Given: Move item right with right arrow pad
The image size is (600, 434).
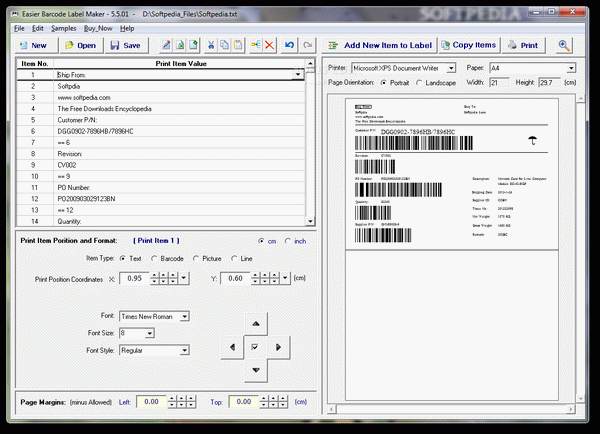Looking at the screenshot, I should tap(279, 347).
